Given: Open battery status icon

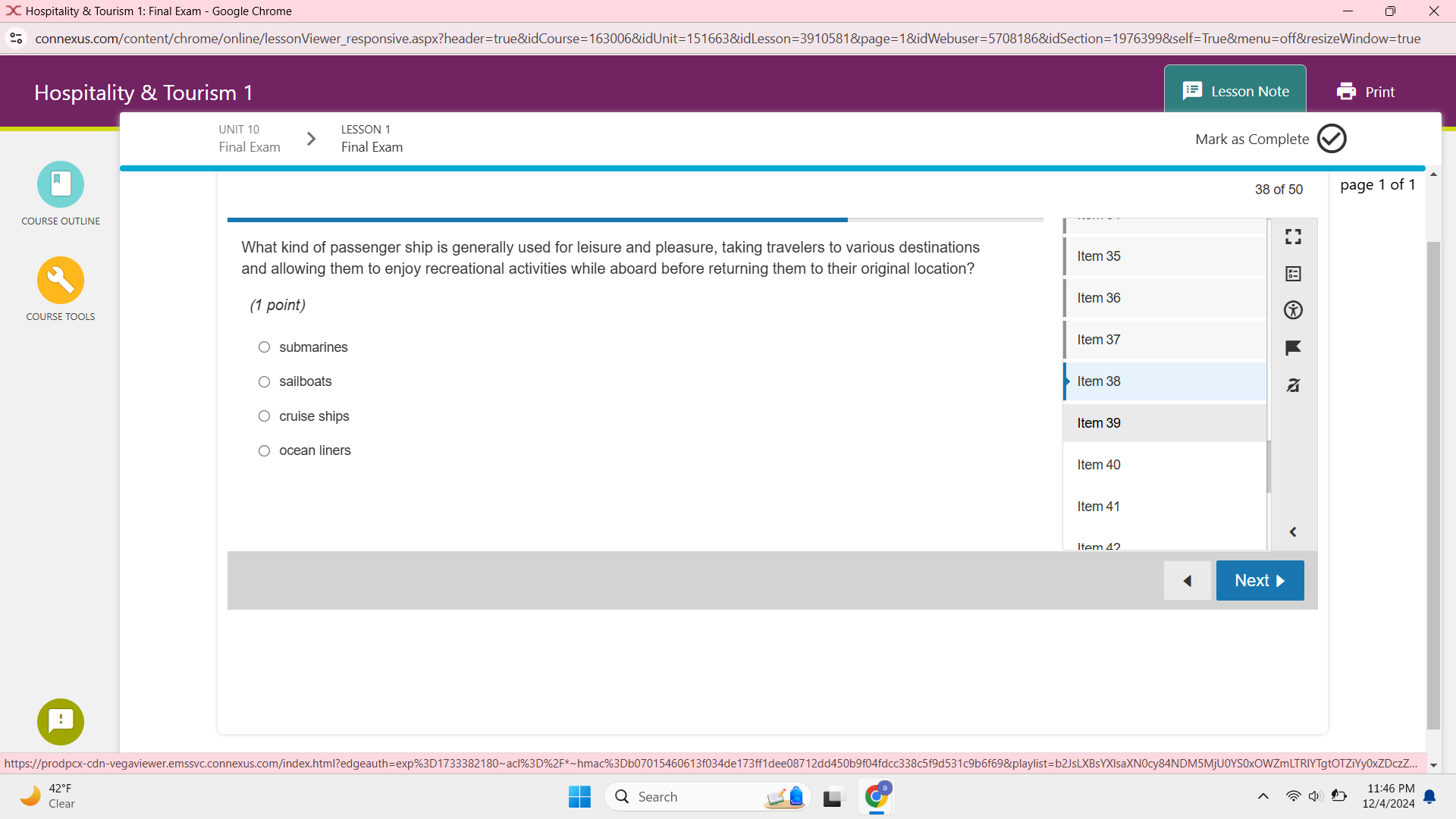Looking at the screenshot, I should click(x=1339, y=796).
